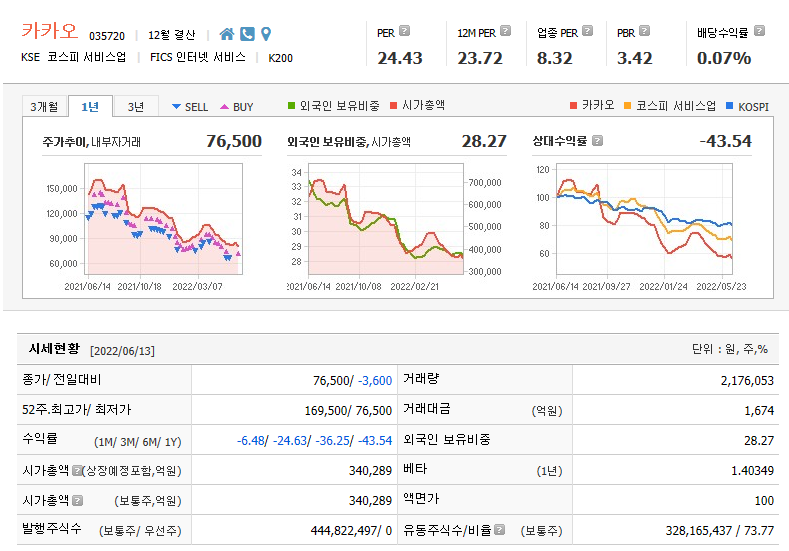Click the 1M return -6.48
Viewport: 789px width, 551px height.
tap(251, 441)
